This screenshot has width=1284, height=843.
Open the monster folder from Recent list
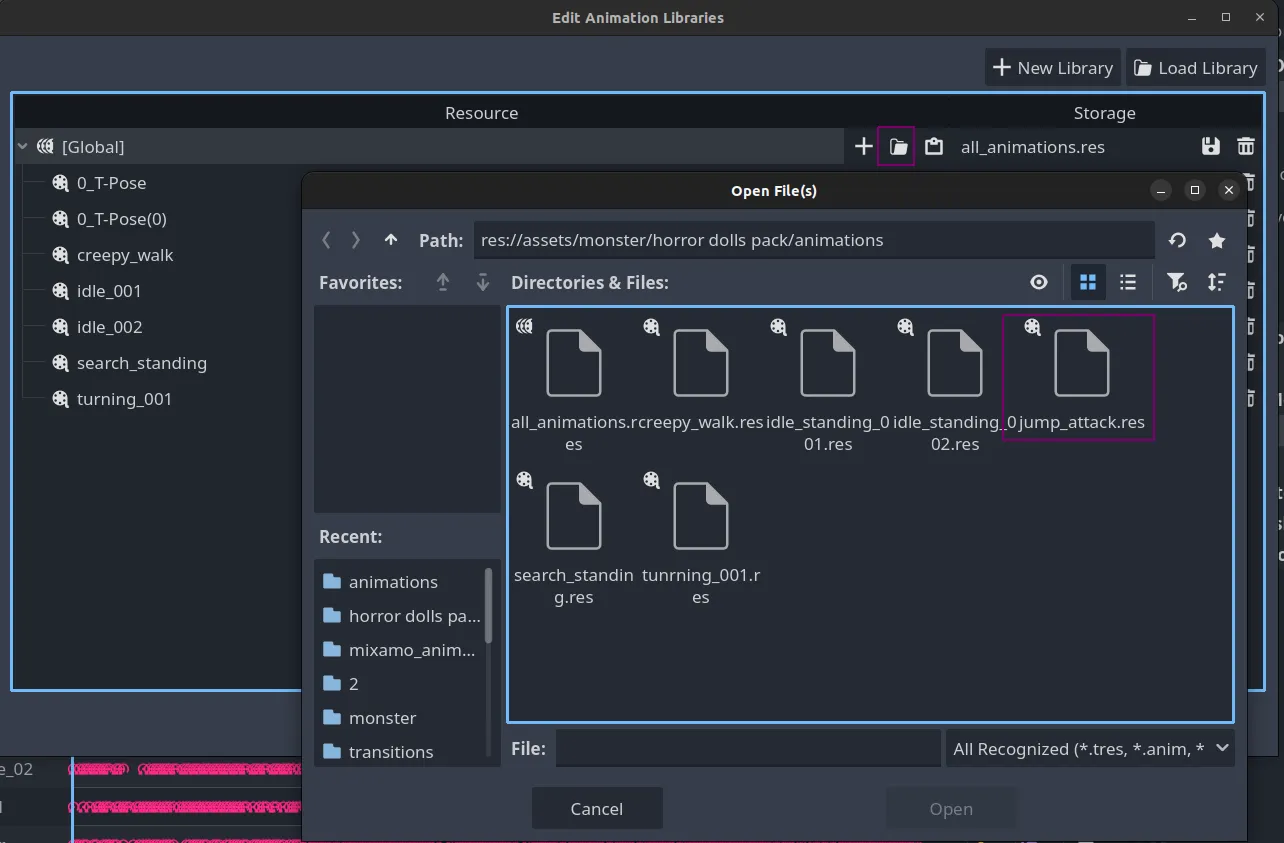coord(382,718)
